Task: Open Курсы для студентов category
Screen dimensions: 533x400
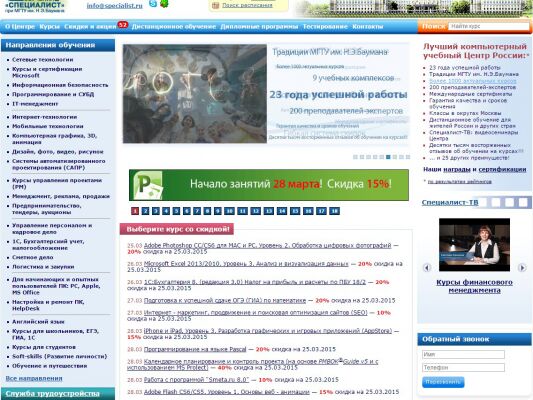Action: pyautogui.click(x=44, y=347)
